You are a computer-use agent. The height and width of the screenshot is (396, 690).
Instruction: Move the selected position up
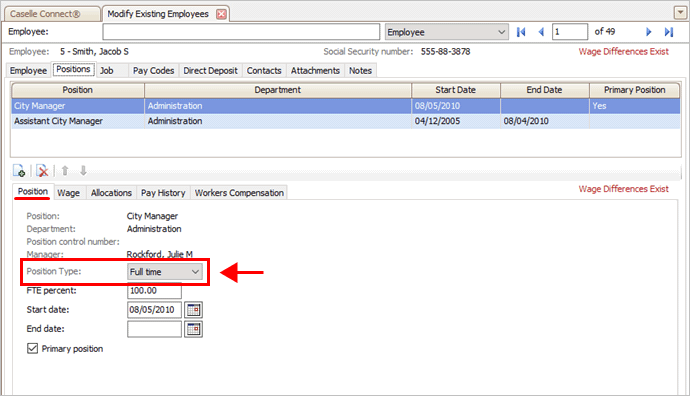coord(65,171)
